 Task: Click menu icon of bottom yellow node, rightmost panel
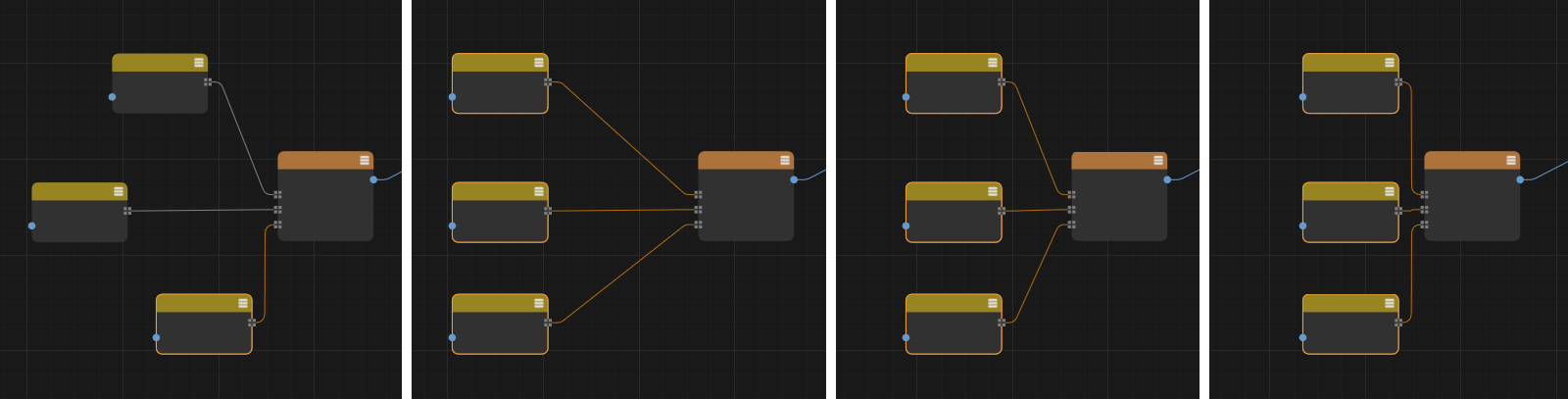[x=1390, y=303]
